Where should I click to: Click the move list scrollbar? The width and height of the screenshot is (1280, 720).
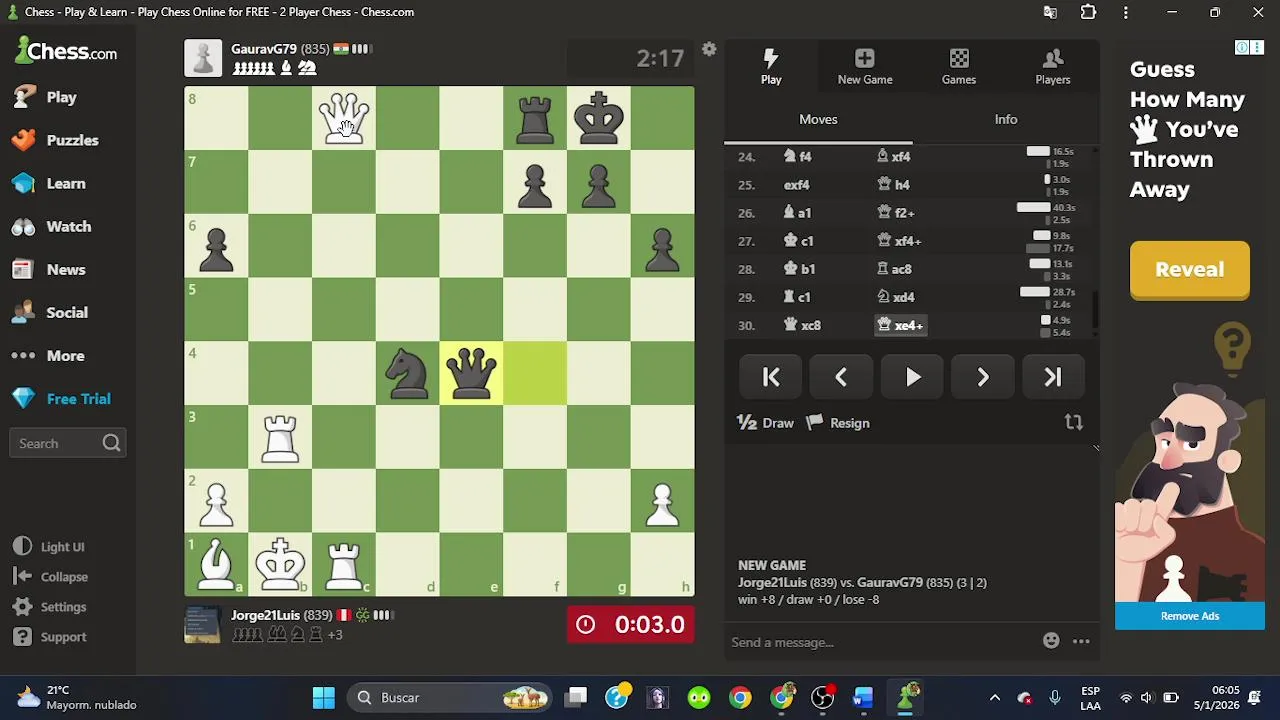point(1096,308)
